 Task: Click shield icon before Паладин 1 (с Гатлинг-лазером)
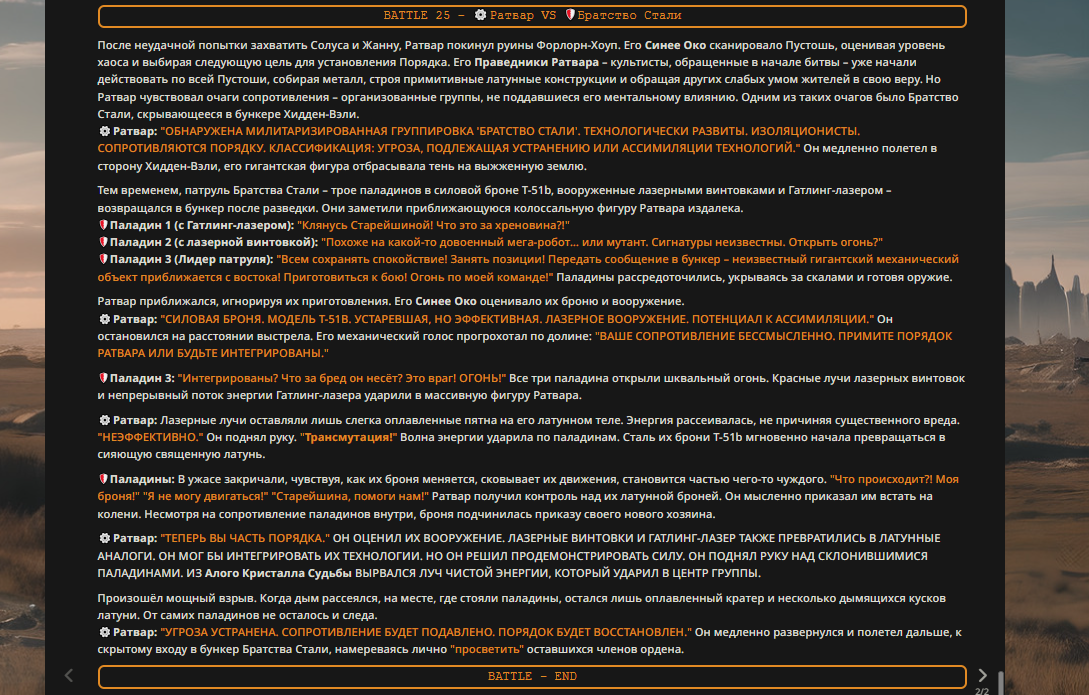click(103, 225)
